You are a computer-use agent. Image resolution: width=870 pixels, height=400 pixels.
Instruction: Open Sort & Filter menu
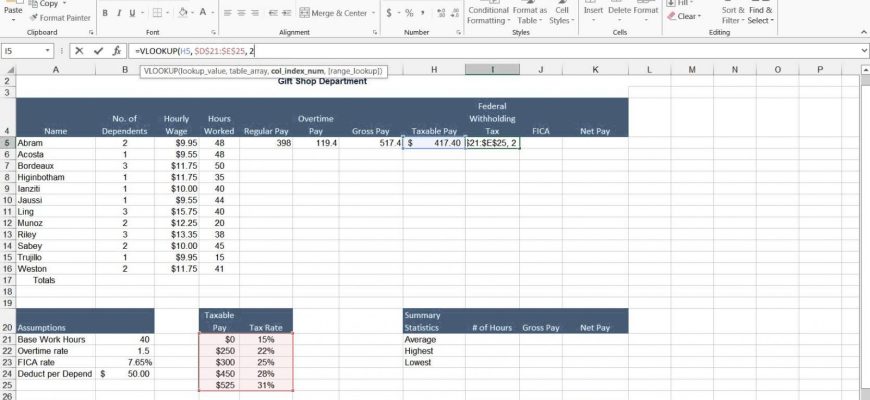coord(732,14)
